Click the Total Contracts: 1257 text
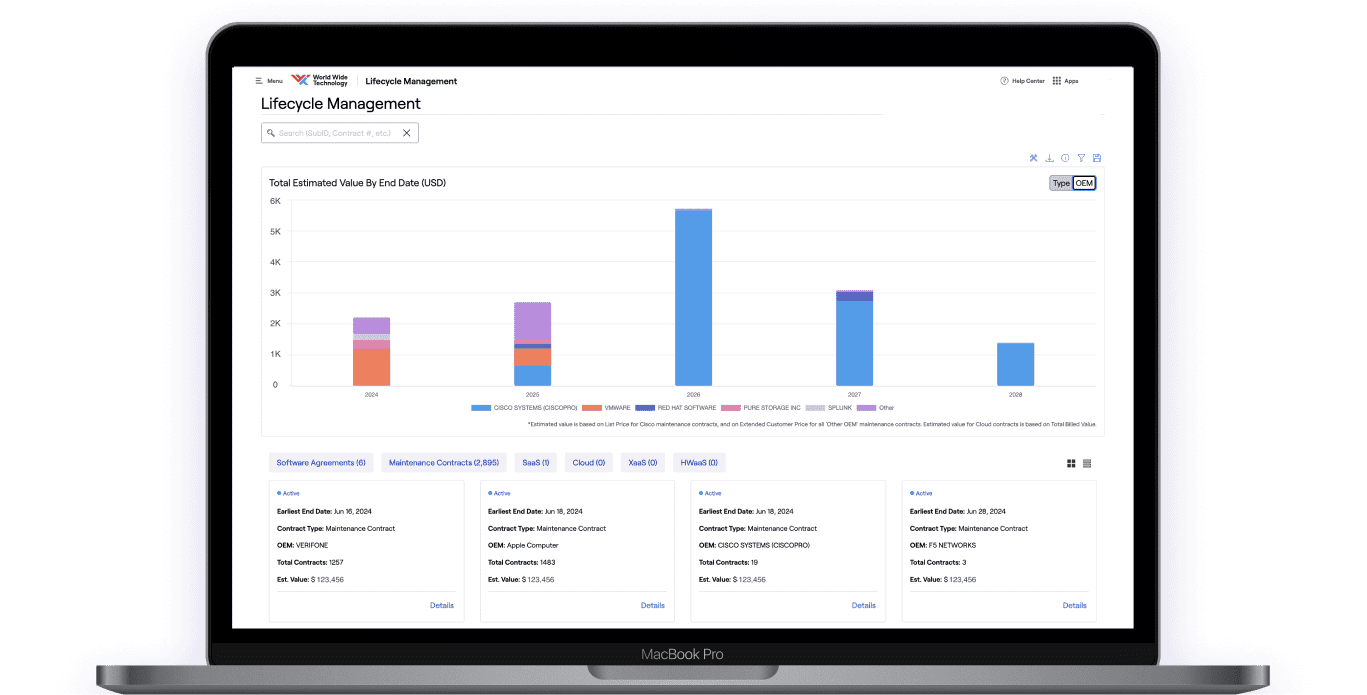The height and width of the screenshot is (695, 1367). (x=310, y=562)
